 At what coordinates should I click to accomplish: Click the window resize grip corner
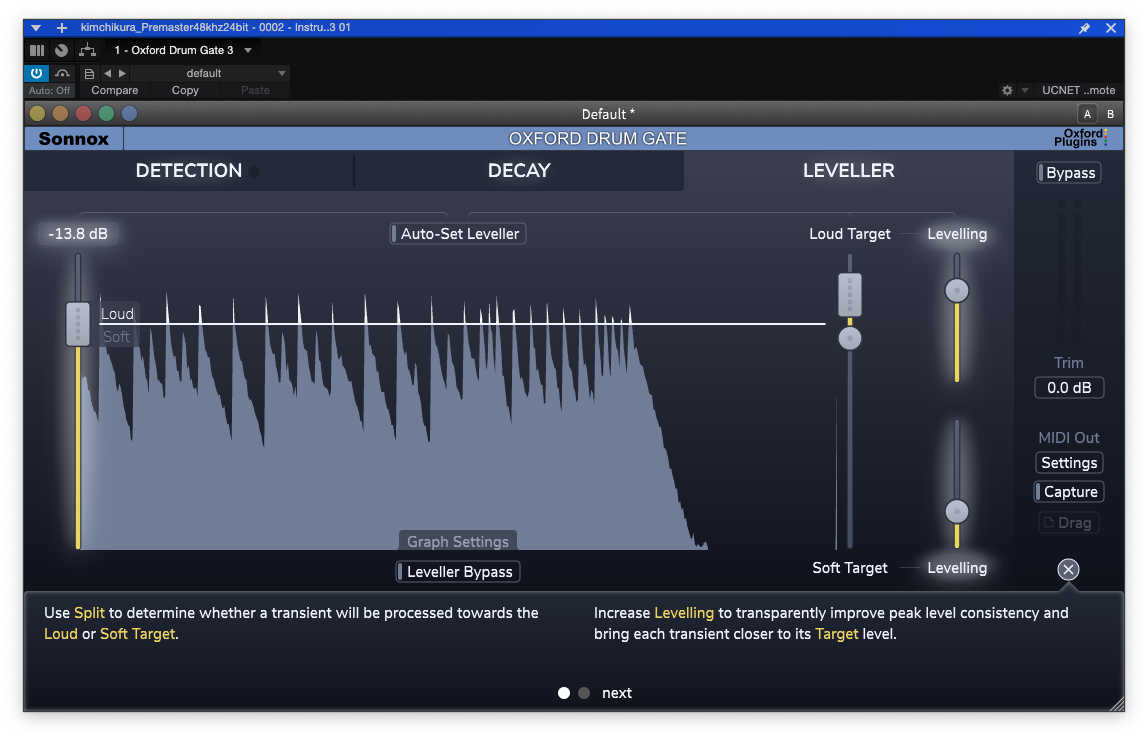tap(1117, 704)
